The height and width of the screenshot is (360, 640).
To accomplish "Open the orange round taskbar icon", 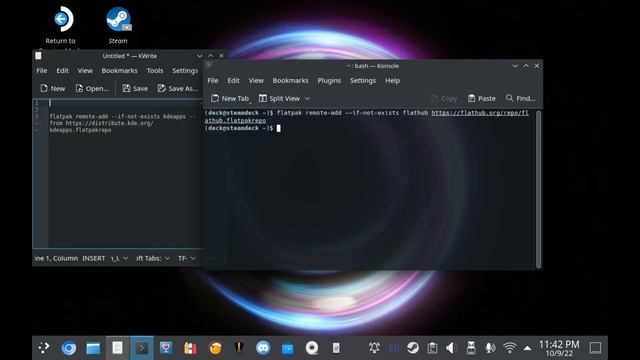I will coord(215,348).
